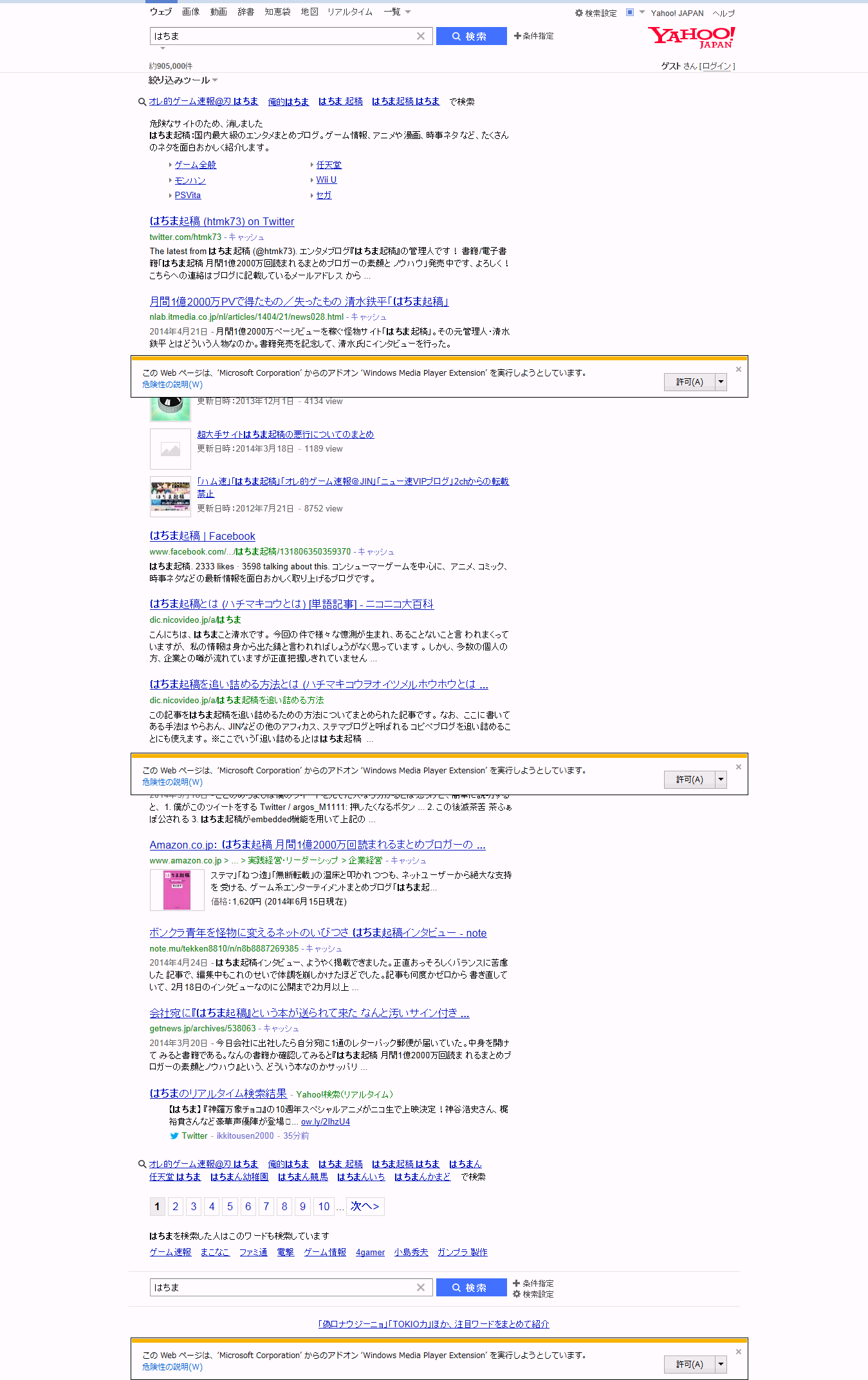This screenshot has height=1380, width=868.
Task: Click the upper blue 検索 button
Action: click(x=472, y=36)
